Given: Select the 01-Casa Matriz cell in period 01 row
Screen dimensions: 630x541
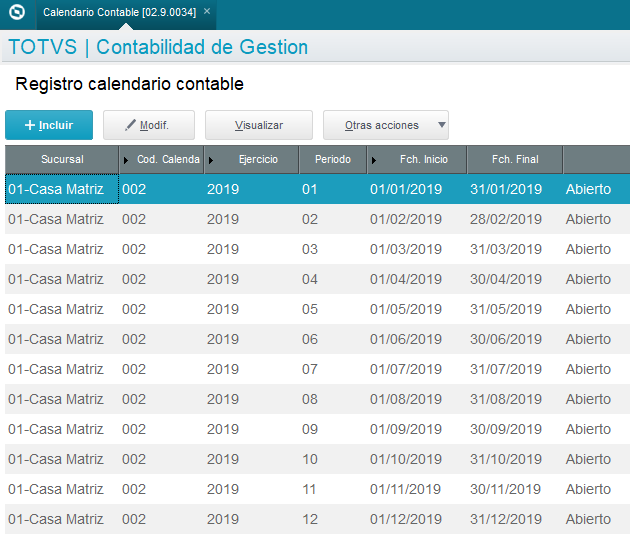Looking at the screenshot, I should (62, 189).
